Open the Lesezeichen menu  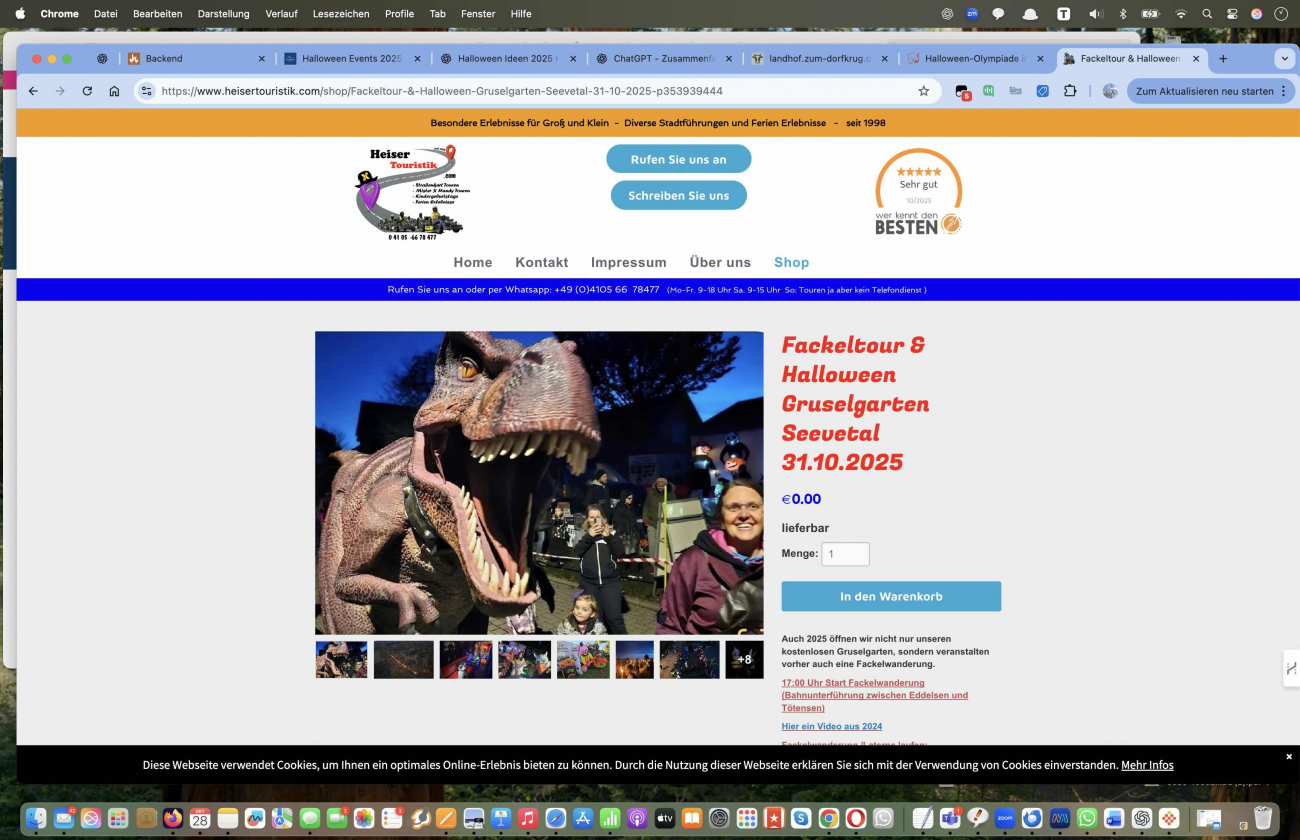341,14
